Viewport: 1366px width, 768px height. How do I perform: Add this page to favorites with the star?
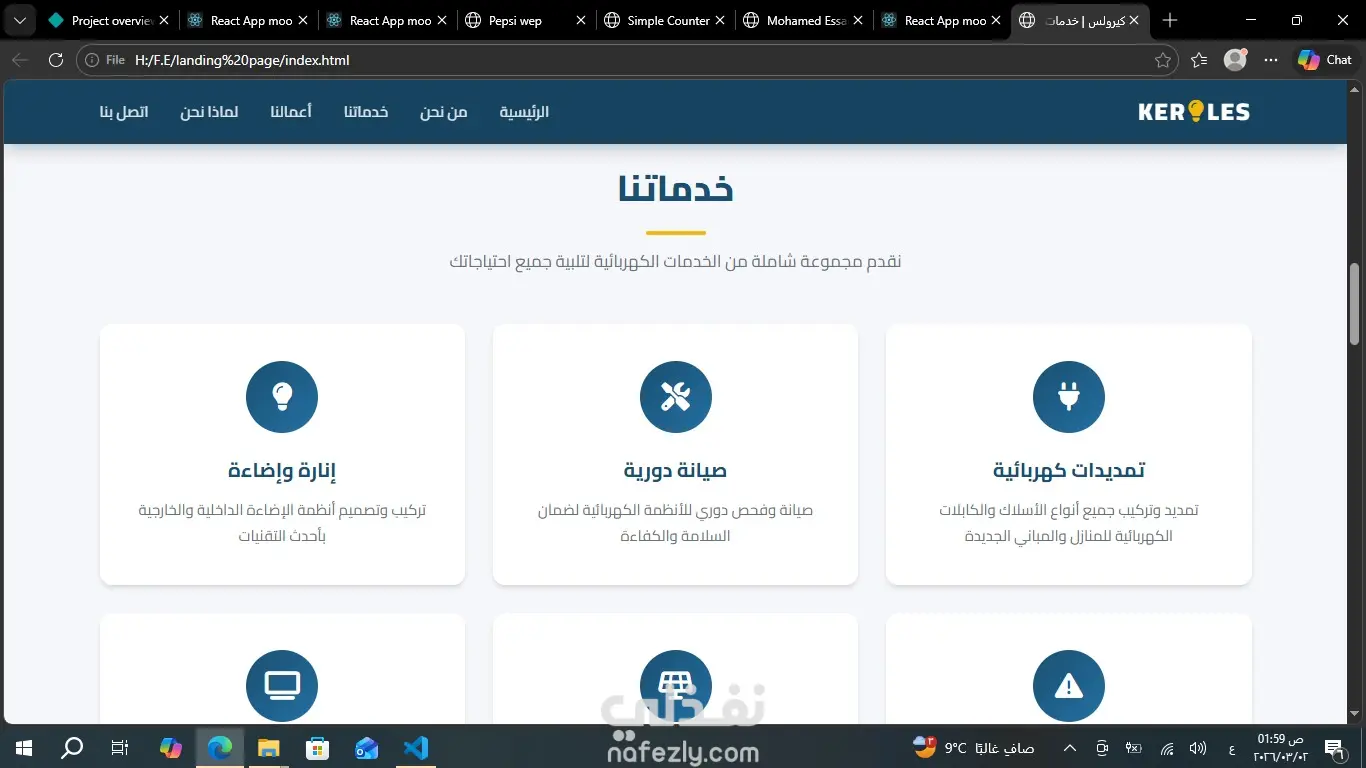tap(1162, 60)
